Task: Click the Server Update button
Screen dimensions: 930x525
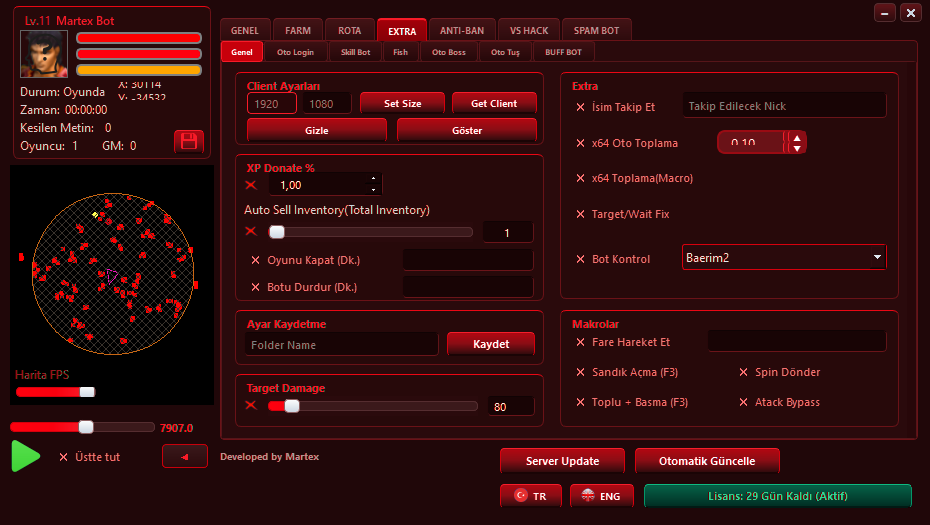Action: (x=562, y=461)
